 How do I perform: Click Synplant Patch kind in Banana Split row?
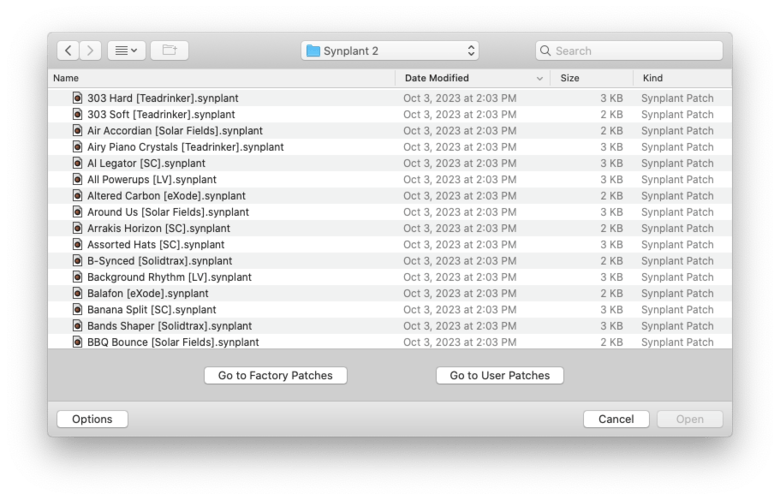pos(677,309)
